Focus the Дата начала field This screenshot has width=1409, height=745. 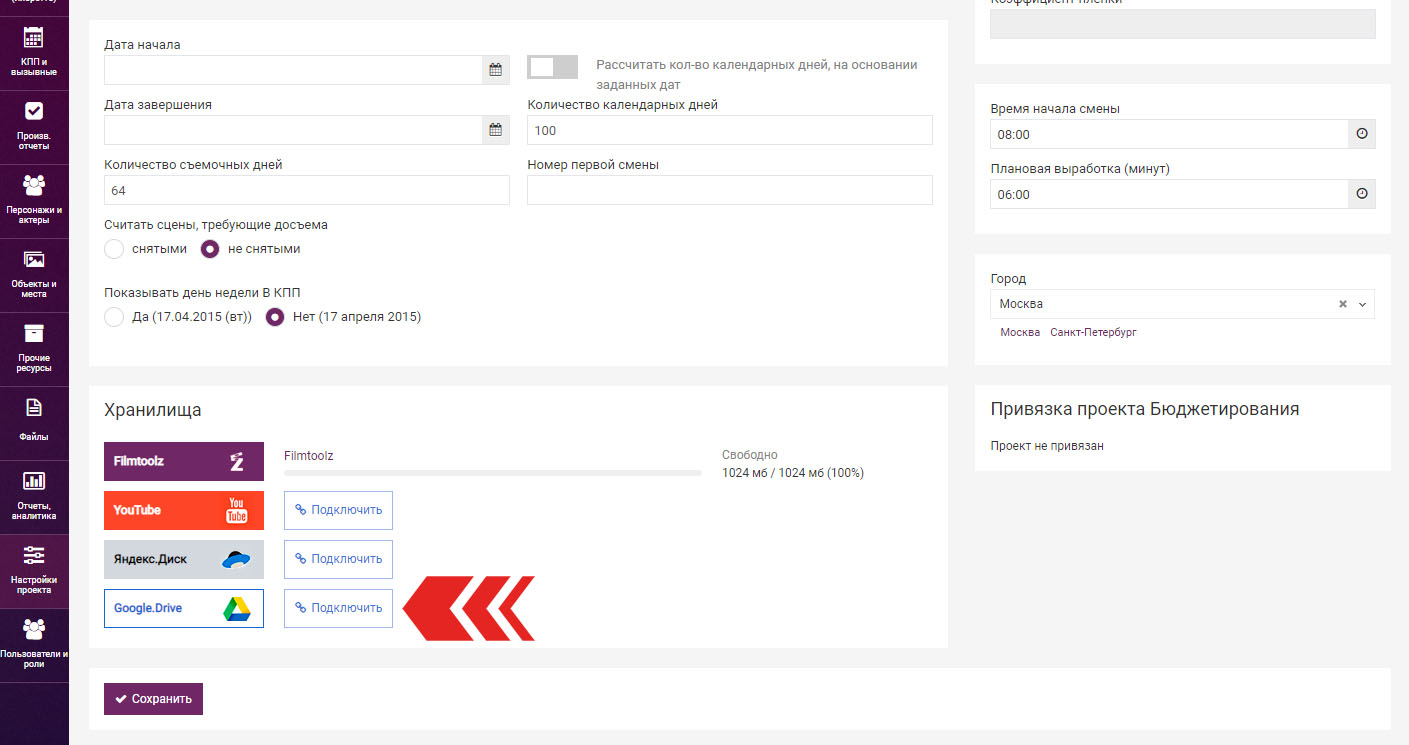click(294, 70)
